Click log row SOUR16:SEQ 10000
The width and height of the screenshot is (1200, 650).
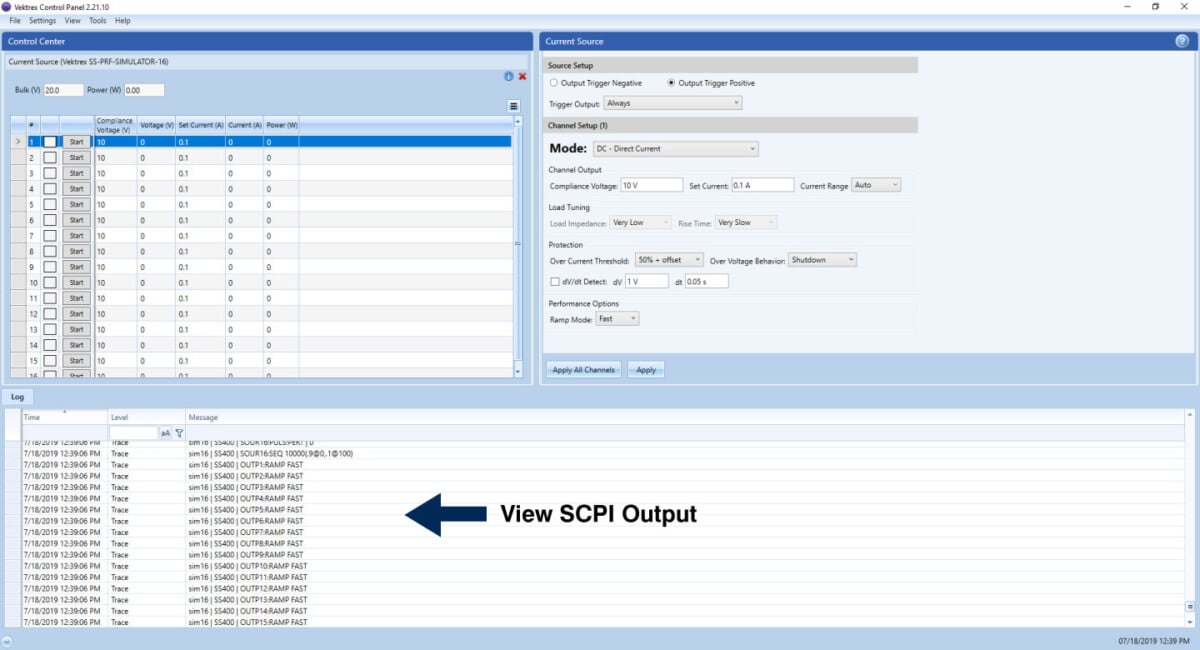(x=603, y=453)
